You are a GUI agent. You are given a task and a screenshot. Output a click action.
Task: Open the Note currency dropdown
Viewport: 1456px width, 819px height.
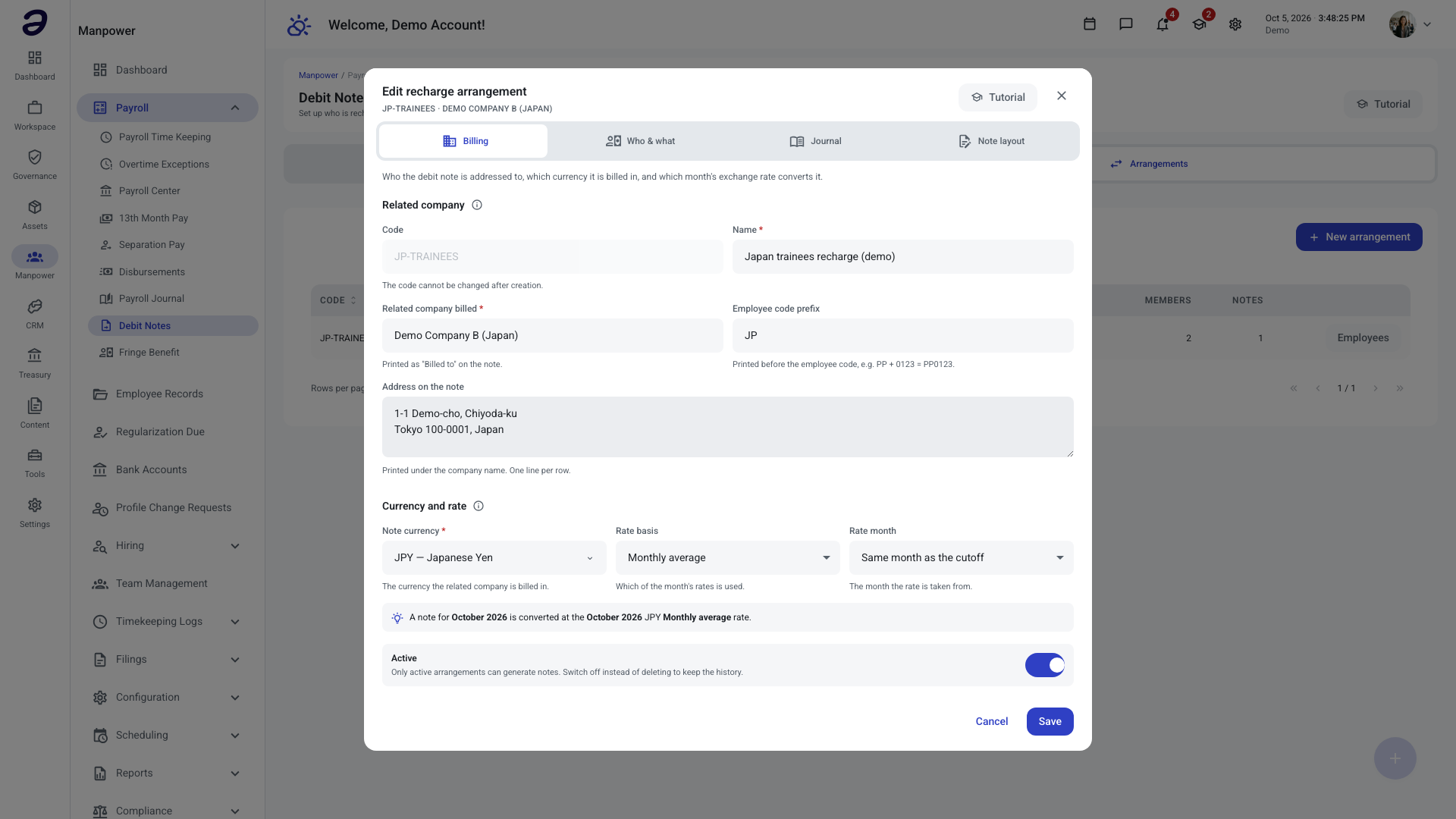[x=494, y=557]
